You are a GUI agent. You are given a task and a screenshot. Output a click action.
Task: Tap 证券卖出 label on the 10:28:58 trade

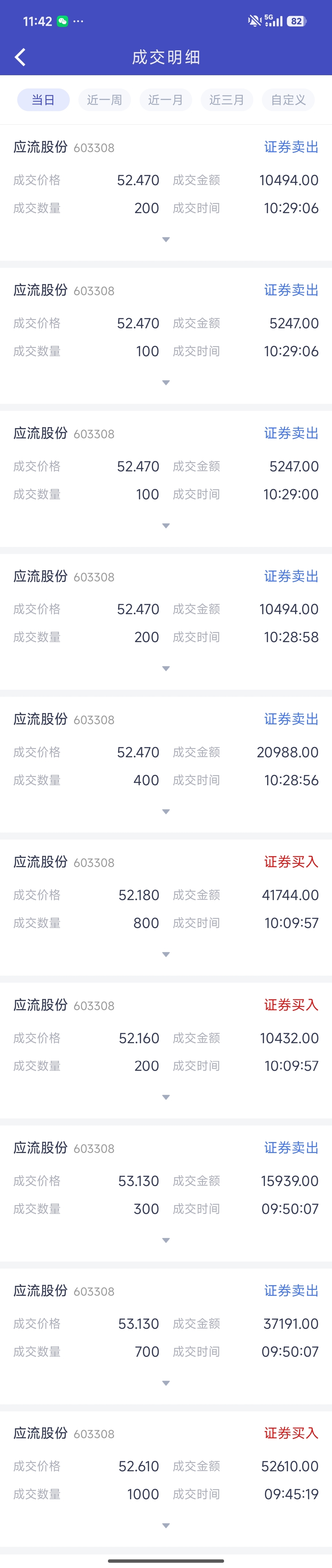pyautogui.click(x=291, y=576)
